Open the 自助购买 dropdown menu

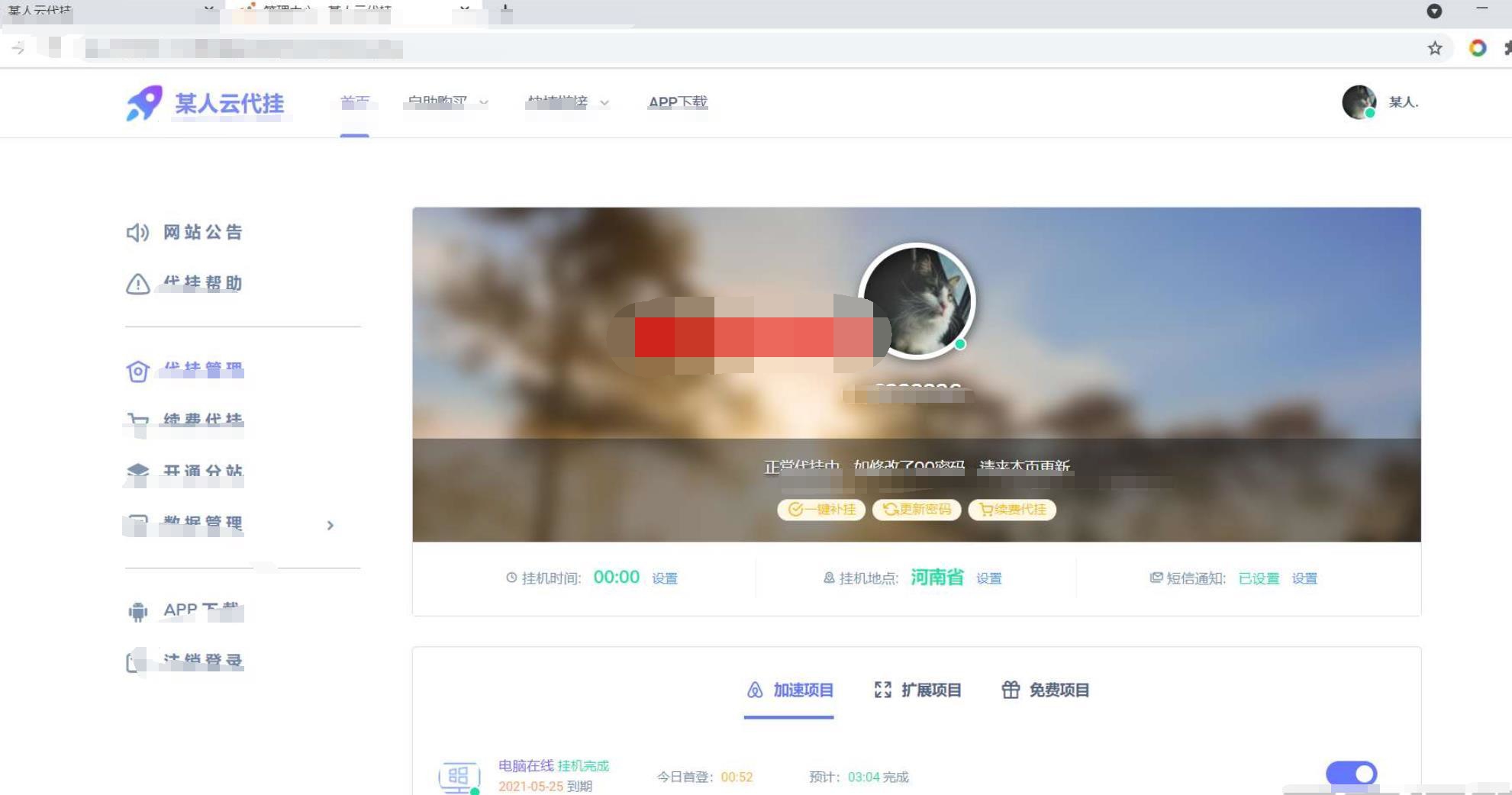coord(447,102)
